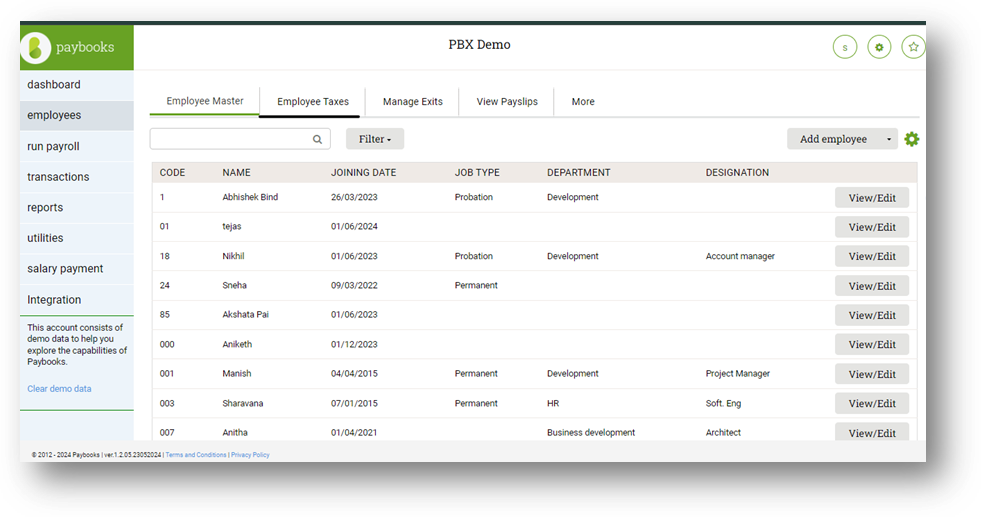
Task: Open salary payment in sidebar
Action: (76, 269)
